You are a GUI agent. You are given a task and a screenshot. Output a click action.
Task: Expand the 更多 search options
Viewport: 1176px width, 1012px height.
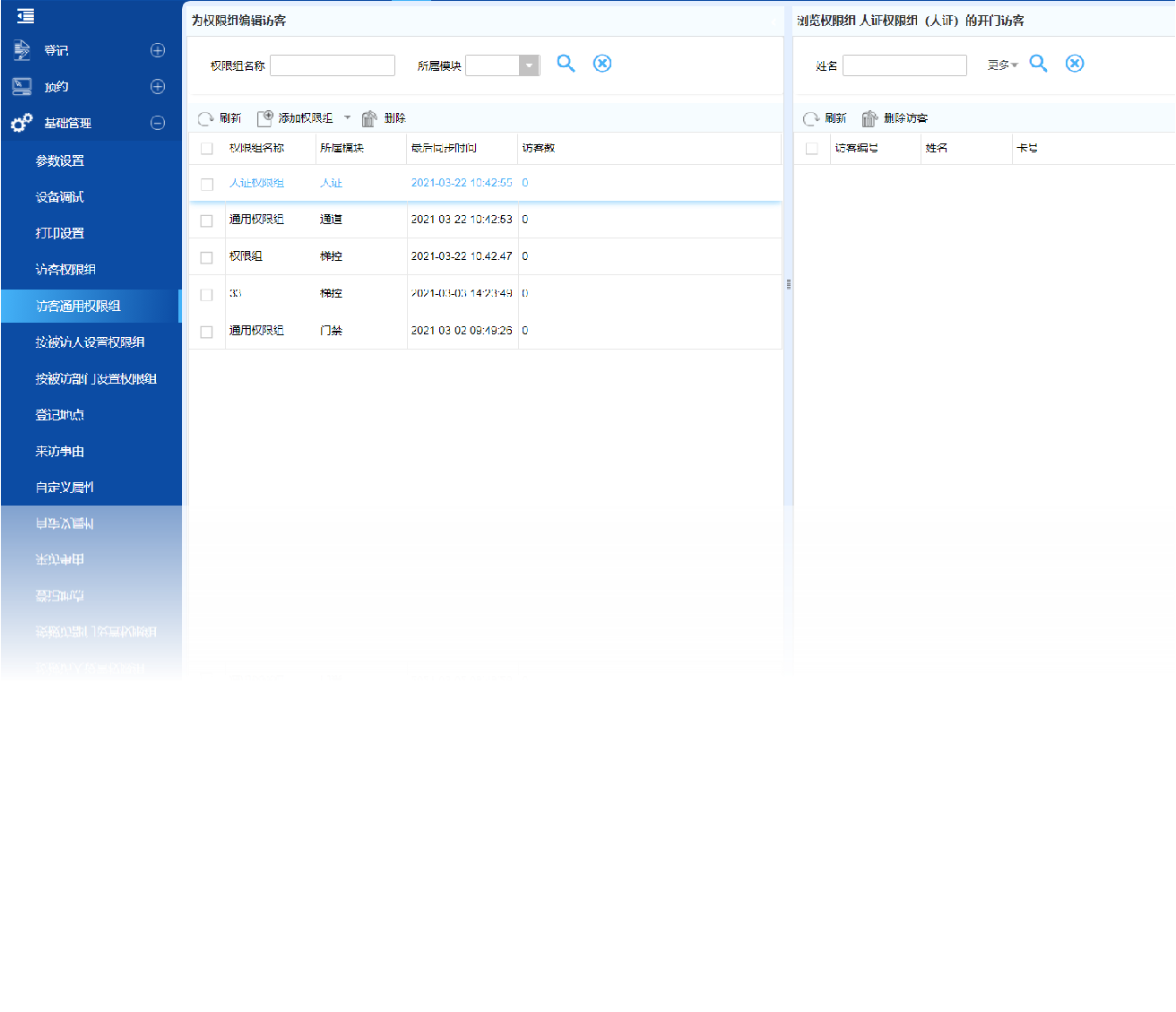[1002, 65]
